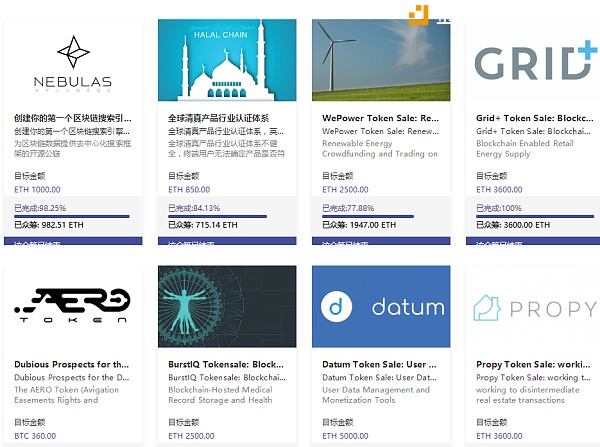Open the Nebulas logo thumbnail
600x447 pixels.
[73, 60]
